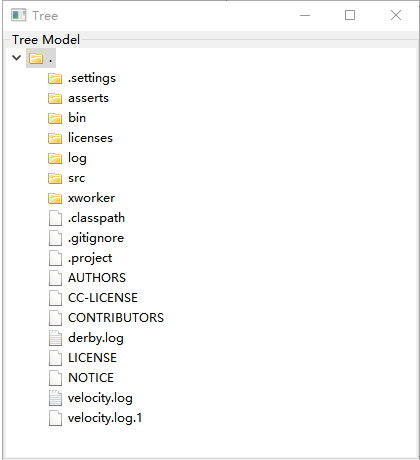Select the .settings label
This screenshot has width=420, height=460.
92,78
